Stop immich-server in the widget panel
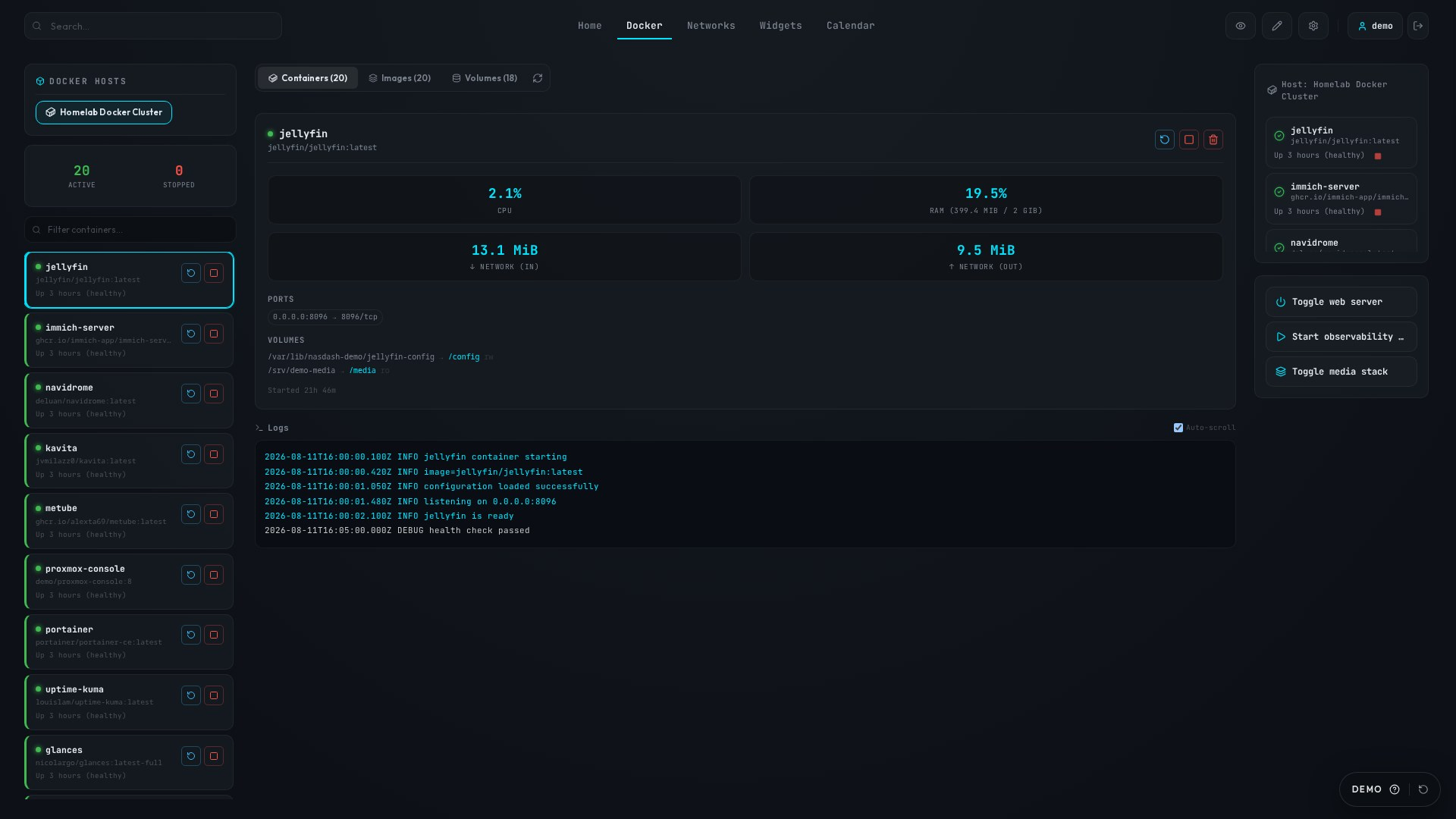1456x819 pixels. [1378, 212]
